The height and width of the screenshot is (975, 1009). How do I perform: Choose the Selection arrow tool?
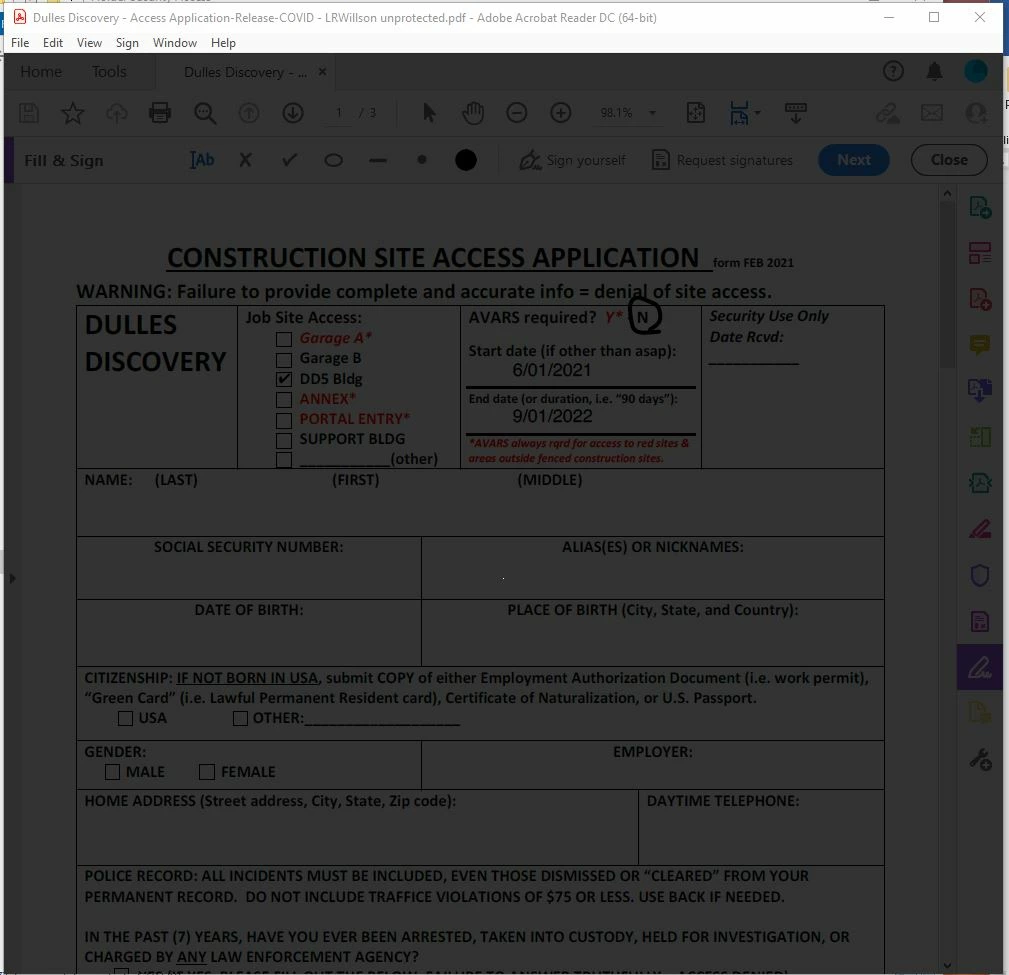(429, 113)
